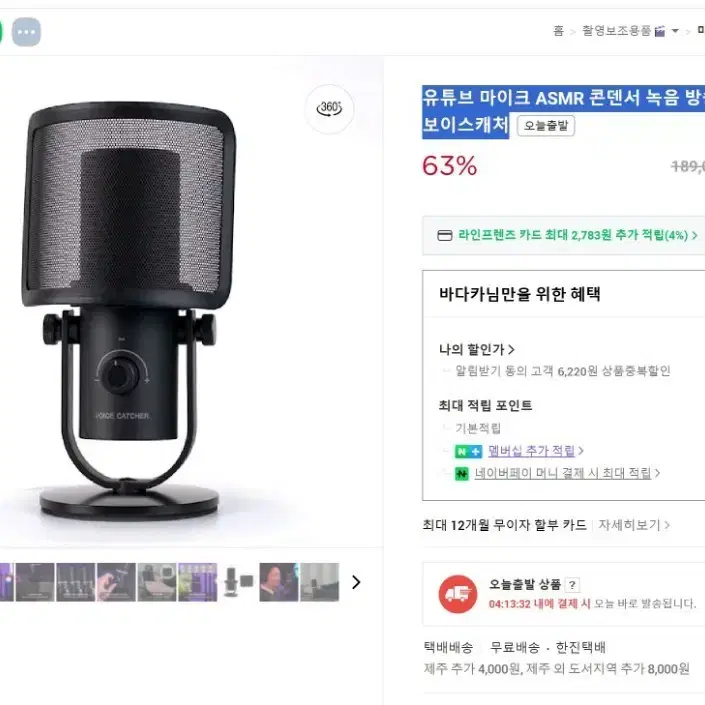Image resolution: width=705 pixels, height=705 pixels.
Task: Click 최대 12개월 무이자 할부 카드 text
Action: [x=504, y=525]
